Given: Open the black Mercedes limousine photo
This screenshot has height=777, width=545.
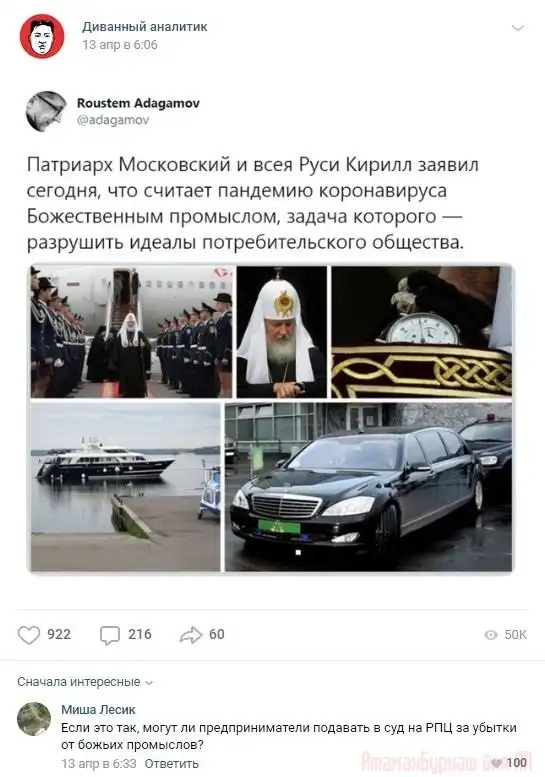Looking at the screenshot, I should [369, 487].
